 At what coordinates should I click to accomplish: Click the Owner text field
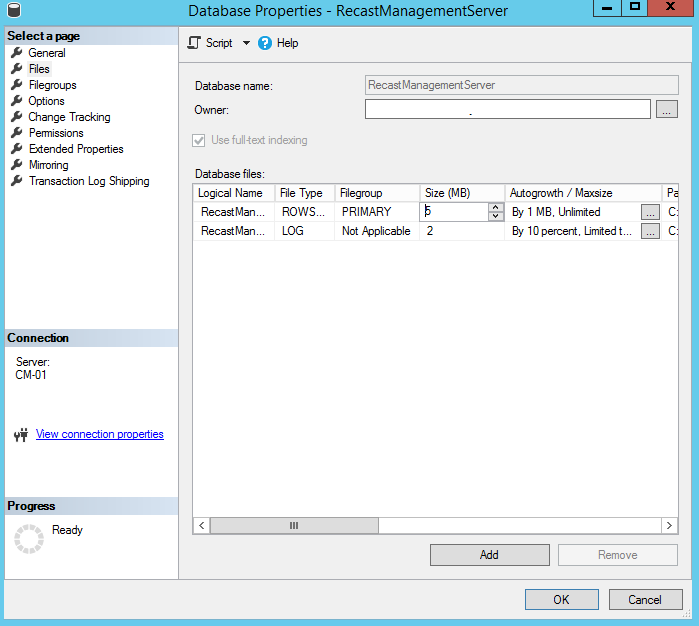point(508,109)
